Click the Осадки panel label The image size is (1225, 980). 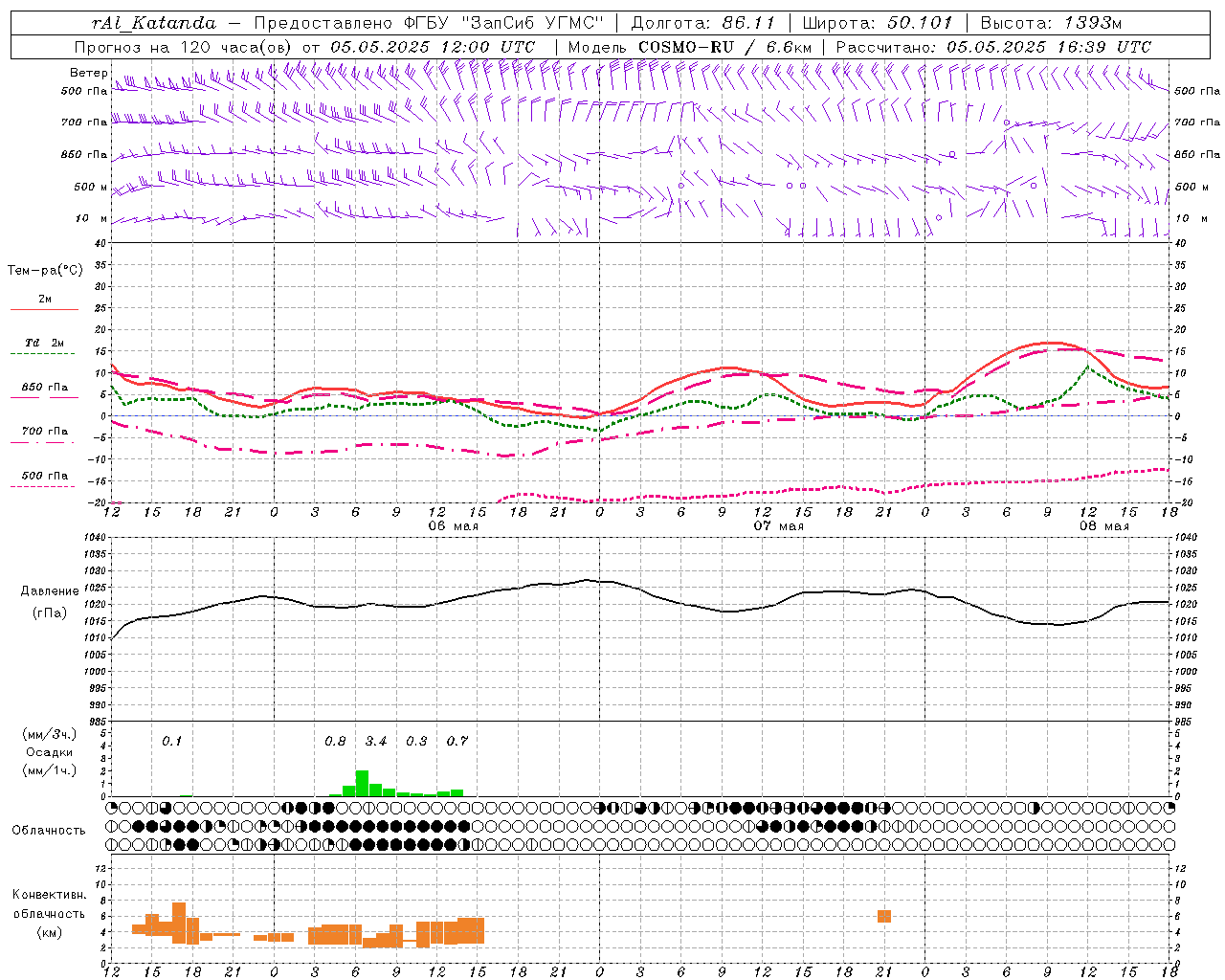(49, 753)
